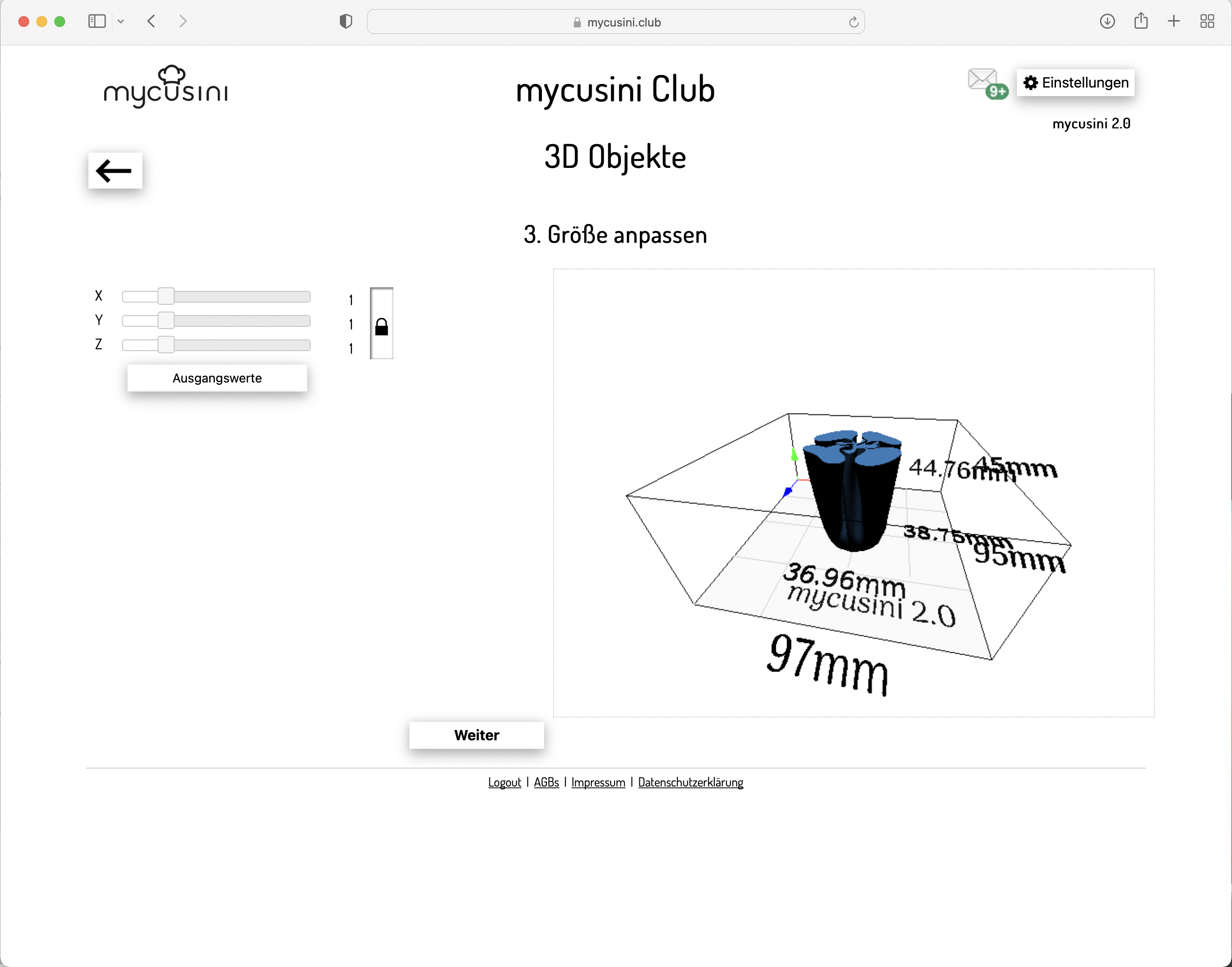Click Safari's downloads icon

click(1107, 22)
